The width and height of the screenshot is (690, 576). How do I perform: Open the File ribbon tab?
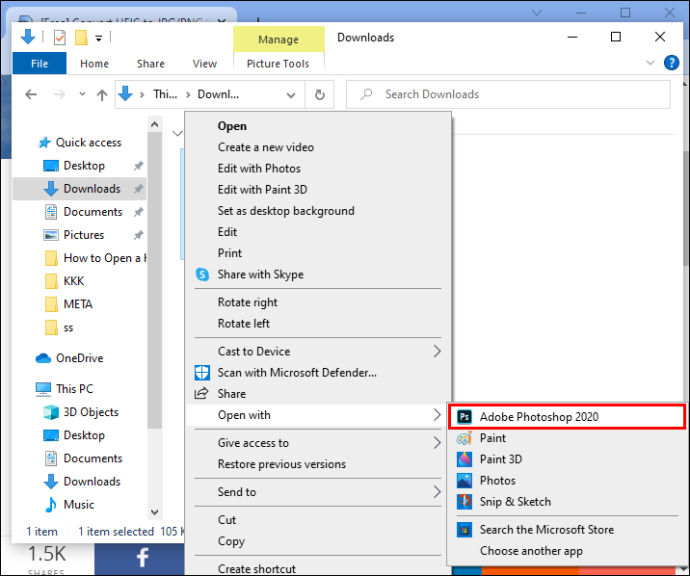(40, 64)
